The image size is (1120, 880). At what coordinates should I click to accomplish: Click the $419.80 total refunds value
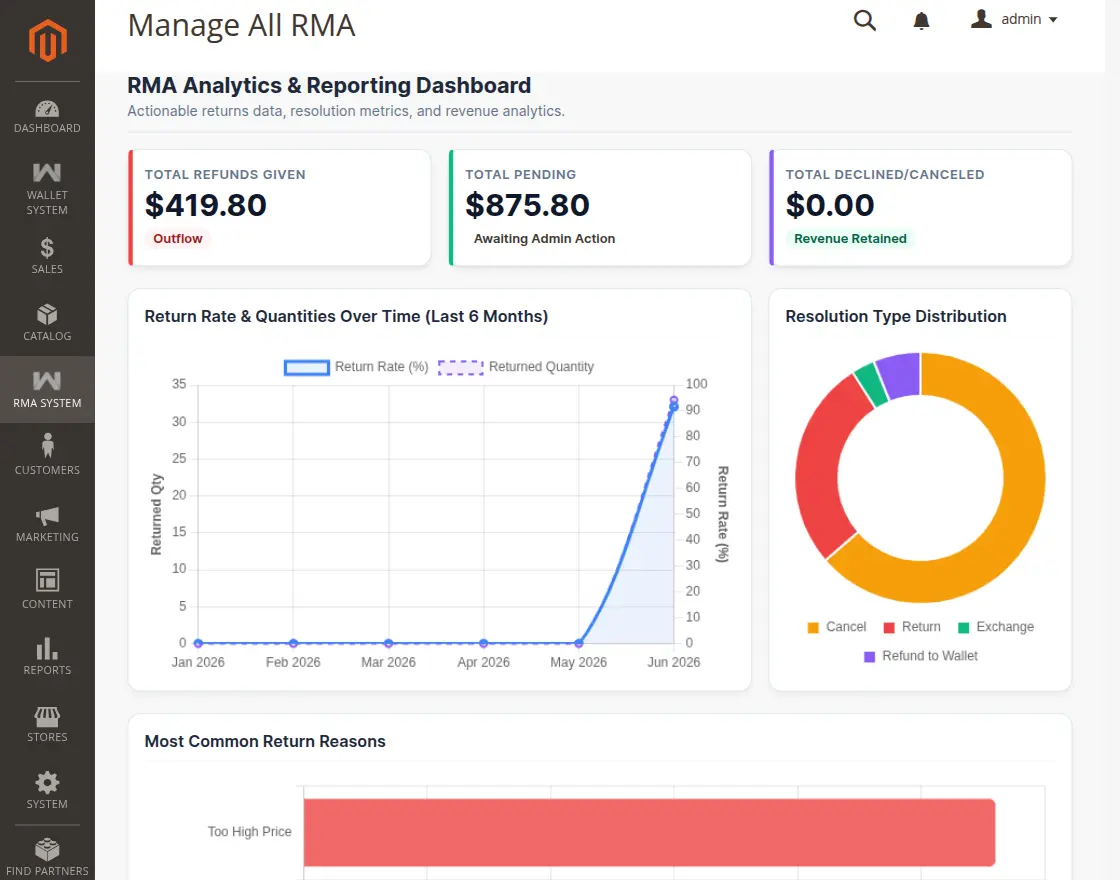[x=206, y=205]
